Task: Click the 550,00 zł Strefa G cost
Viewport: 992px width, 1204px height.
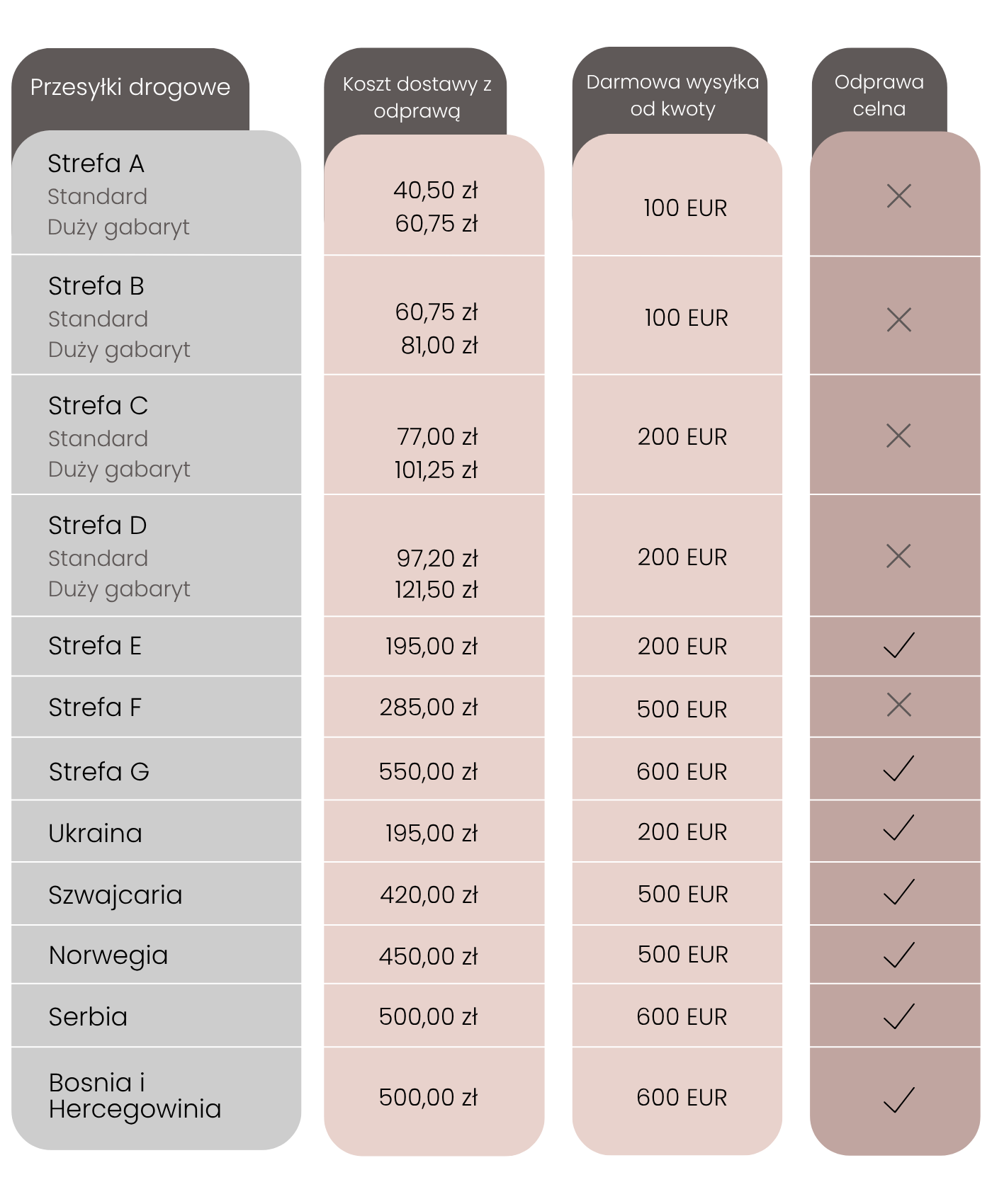Action: [x=428, y=771]
